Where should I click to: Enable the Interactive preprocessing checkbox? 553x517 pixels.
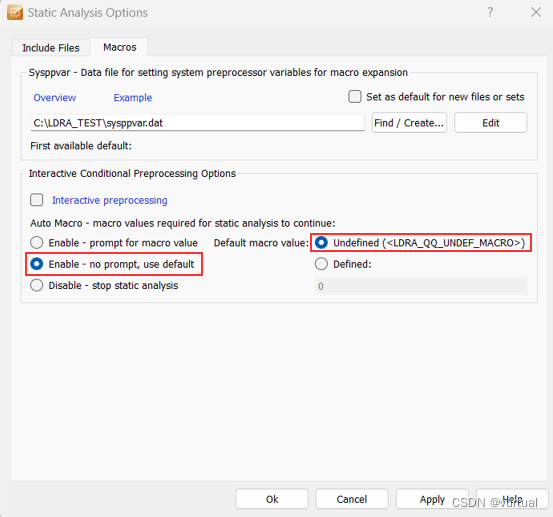click(37, 200)
